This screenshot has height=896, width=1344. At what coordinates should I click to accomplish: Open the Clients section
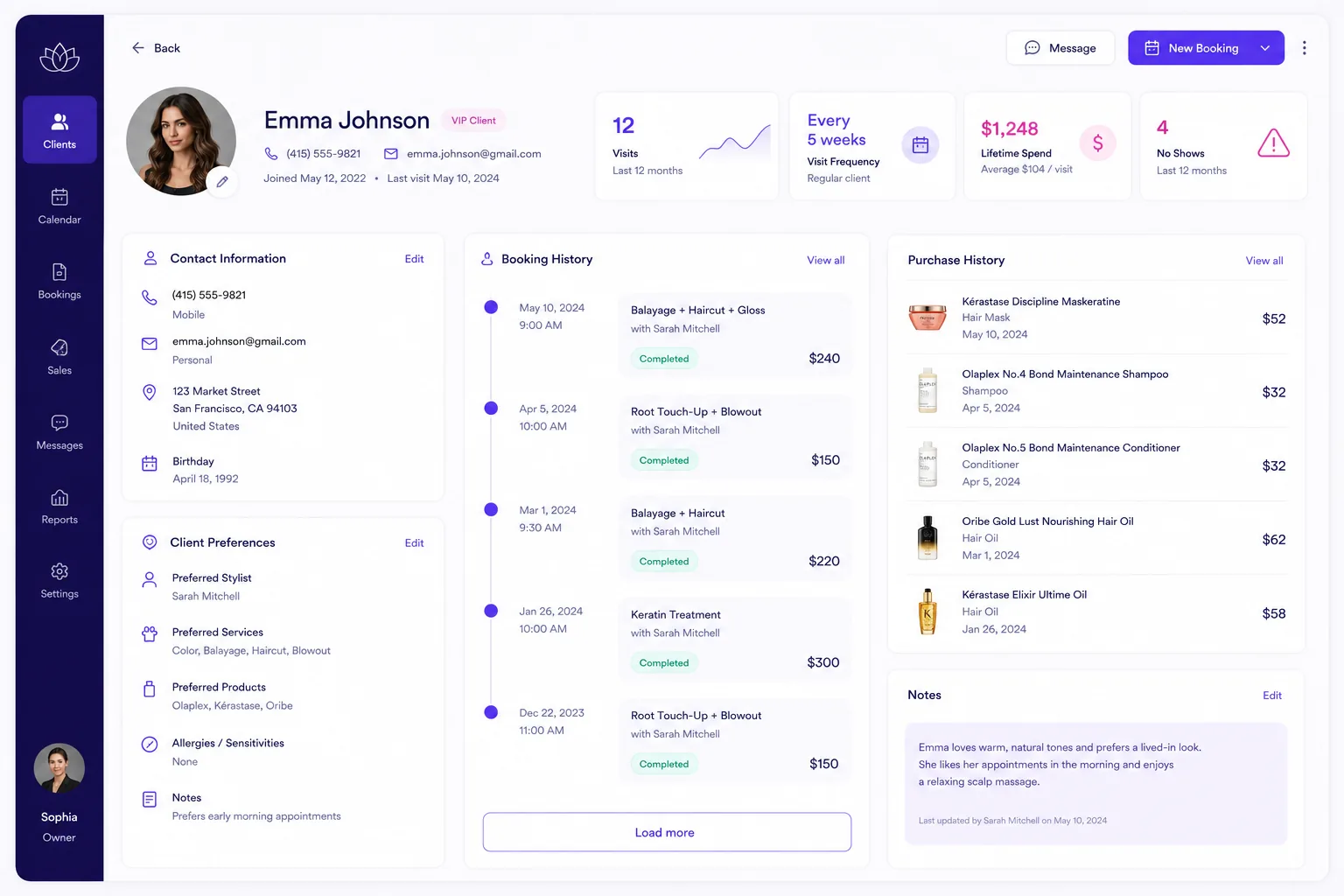pos(59,129)
